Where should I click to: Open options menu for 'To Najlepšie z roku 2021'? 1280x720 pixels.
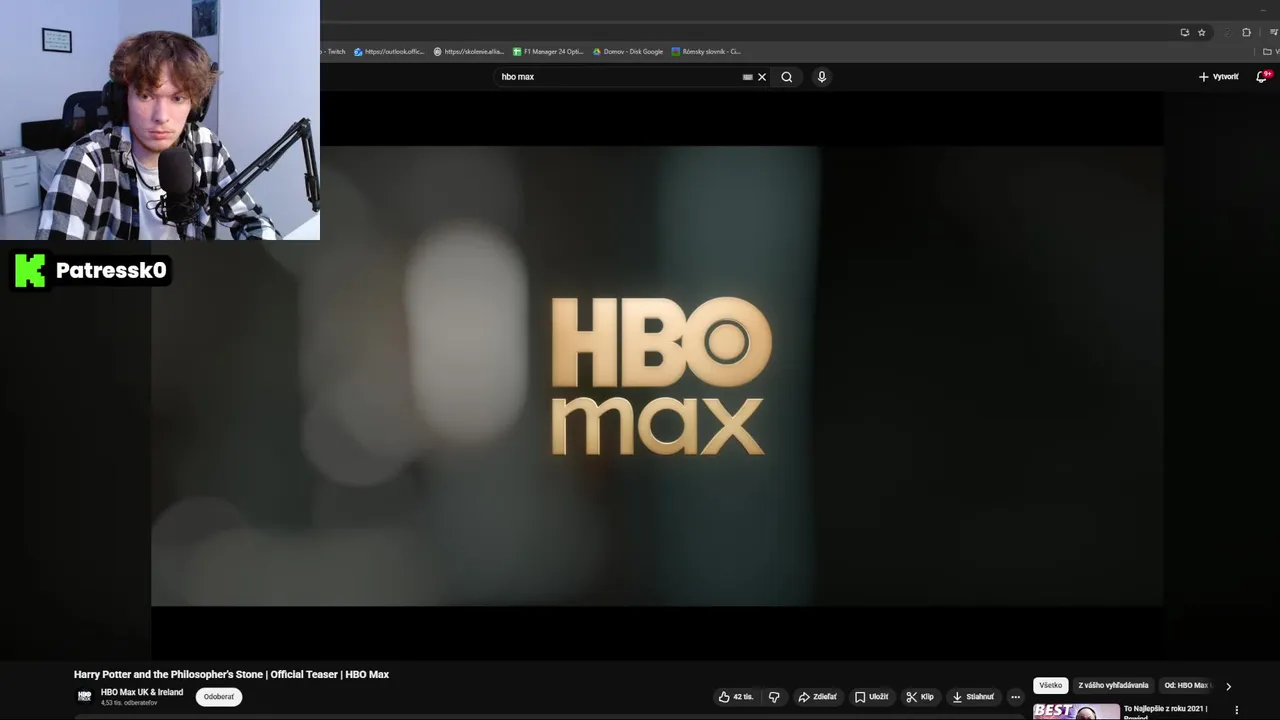point(1236,710)
